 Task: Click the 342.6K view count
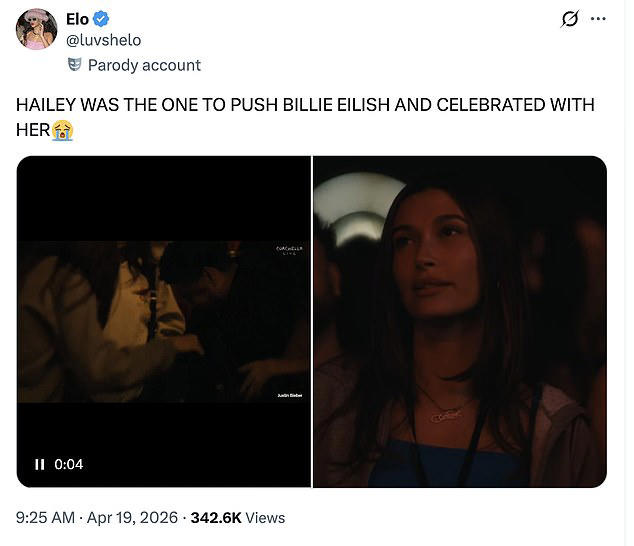pos(216,518)
